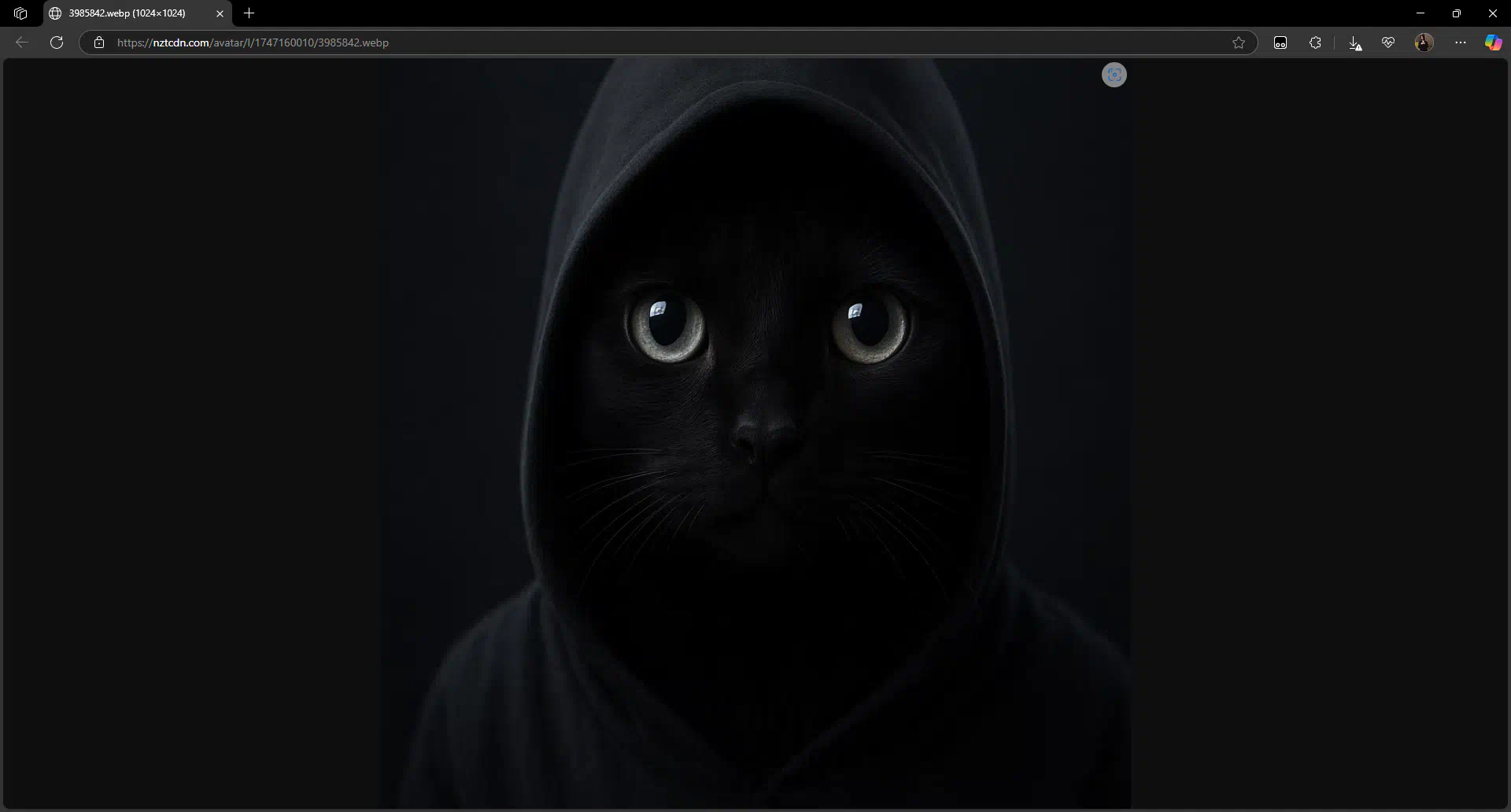This screenshot has height=812, width=1511.
Task: Click the visual search icon on image
Action: 1114,75
